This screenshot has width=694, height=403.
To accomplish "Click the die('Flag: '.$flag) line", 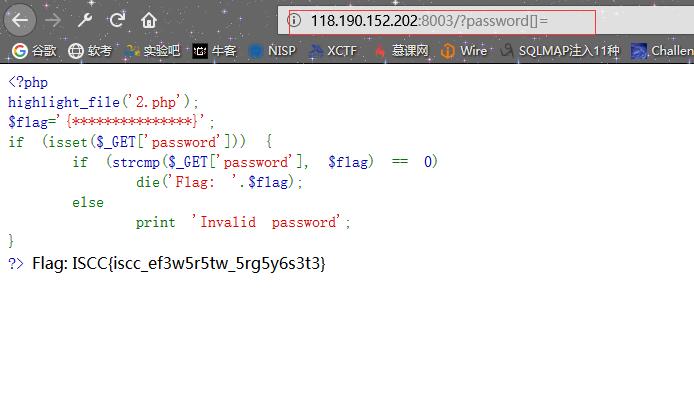I will point(219,182).
